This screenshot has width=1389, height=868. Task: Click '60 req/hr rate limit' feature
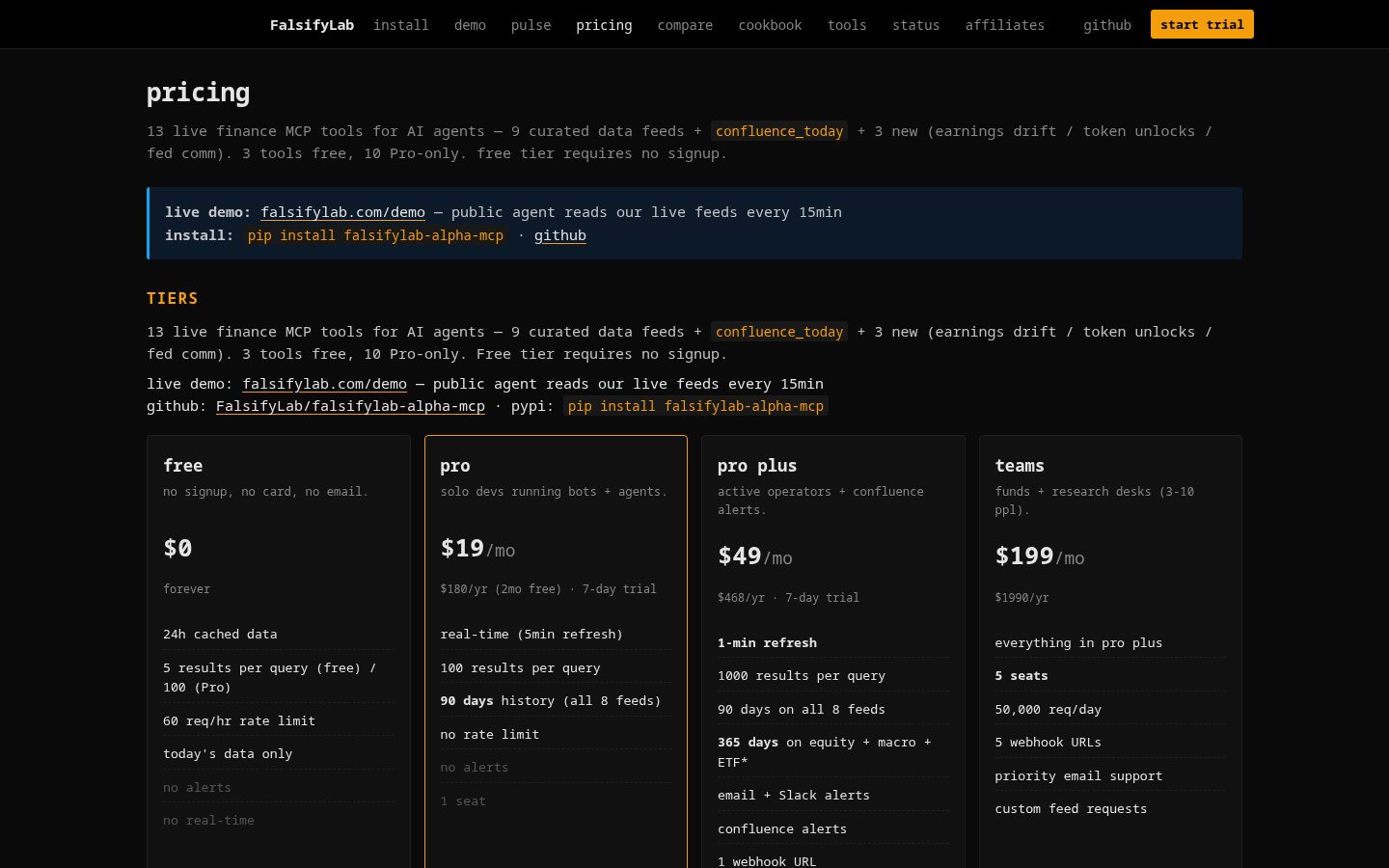point(239,721)
